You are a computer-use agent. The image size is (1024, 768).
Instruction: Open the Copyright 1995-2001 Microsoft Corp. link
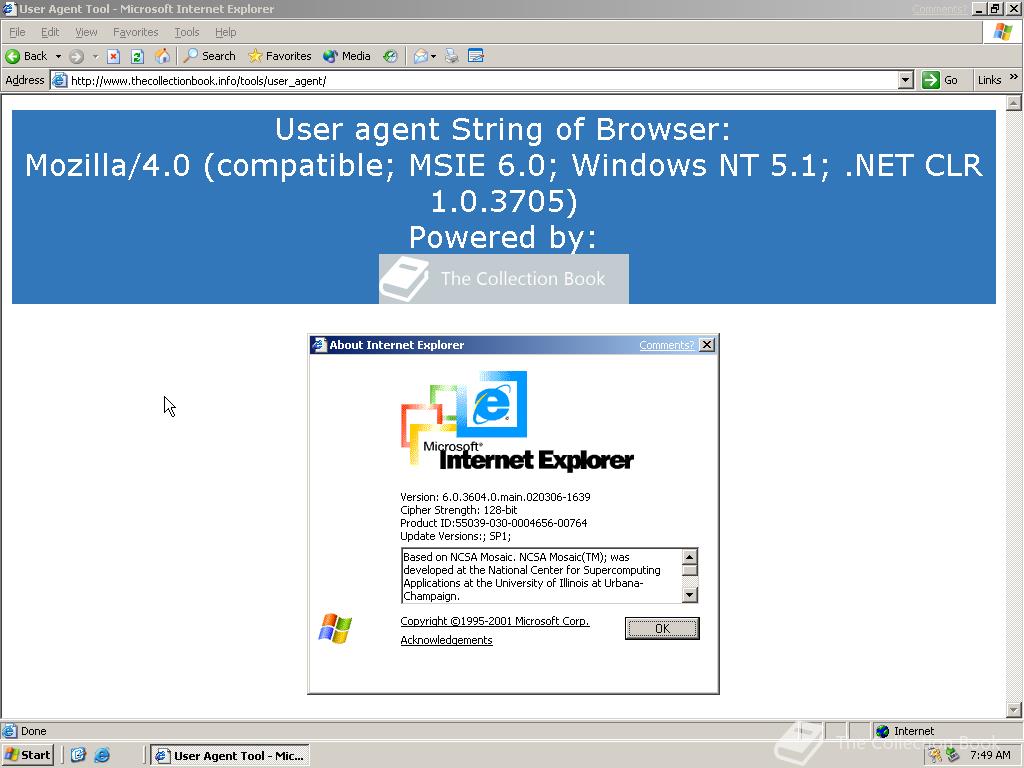tap(494, 621)
